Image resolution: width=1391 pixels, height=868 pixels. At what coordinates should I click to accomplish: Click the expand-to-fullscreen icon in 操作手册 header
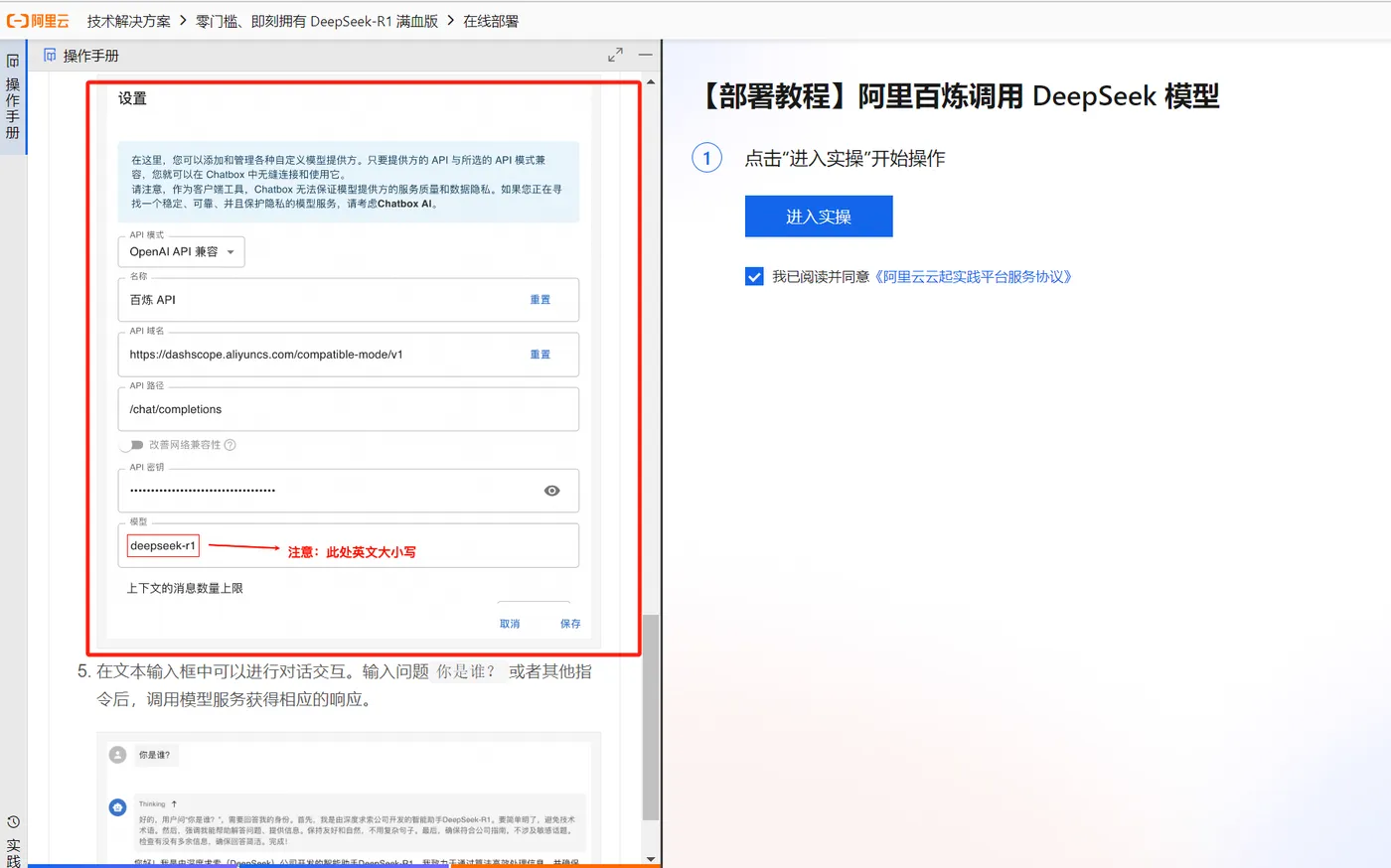click(x=615, y=56)
